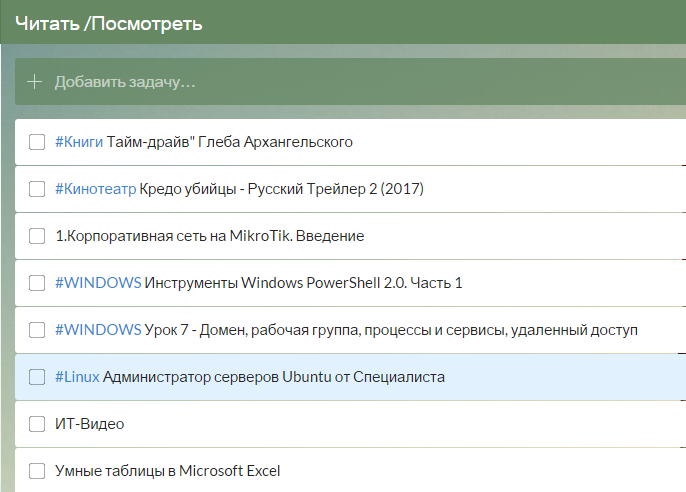Check the Умные таблицы Excel task
The height and width of the screenshot is (492, 686).
[37, 471]
